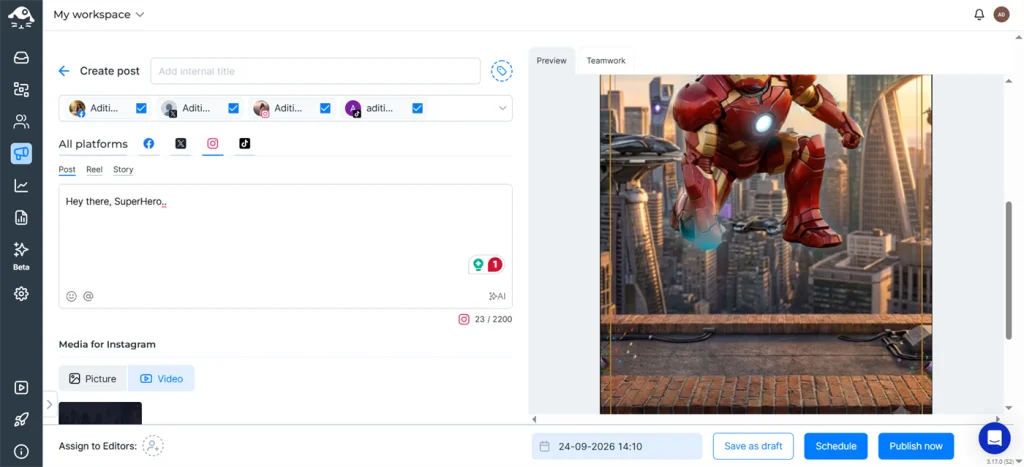
Task: Click Save as draft
Action: click(x=753, y=446)
